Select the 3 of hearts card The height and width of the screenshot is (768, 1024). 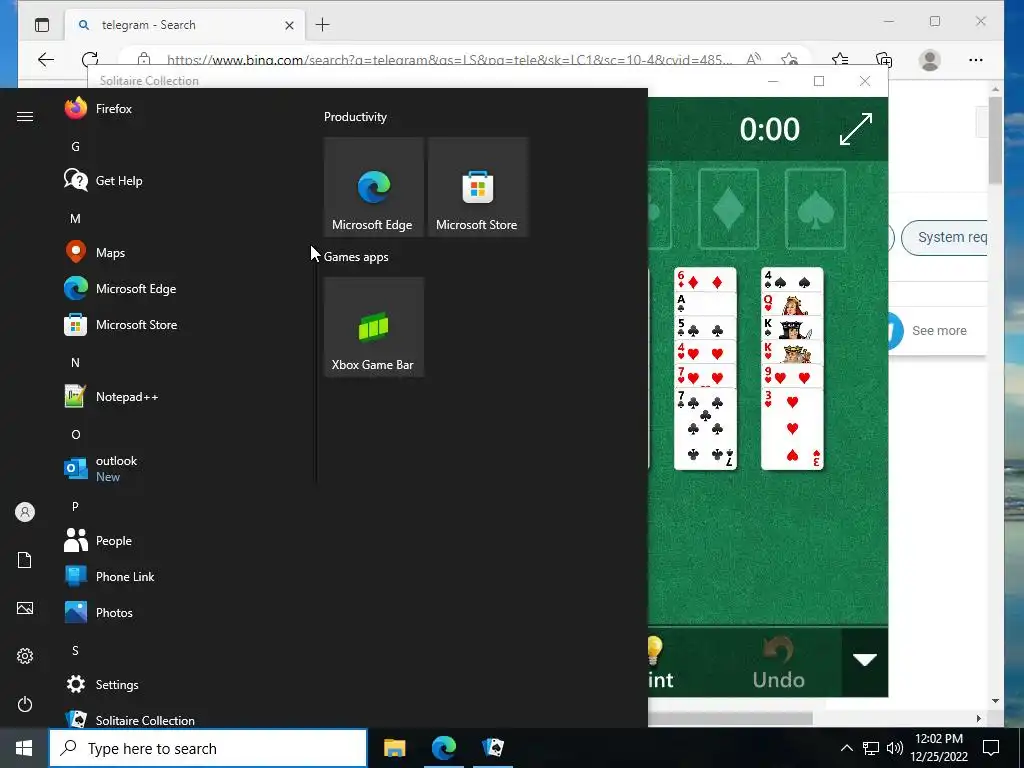point(792,428)
